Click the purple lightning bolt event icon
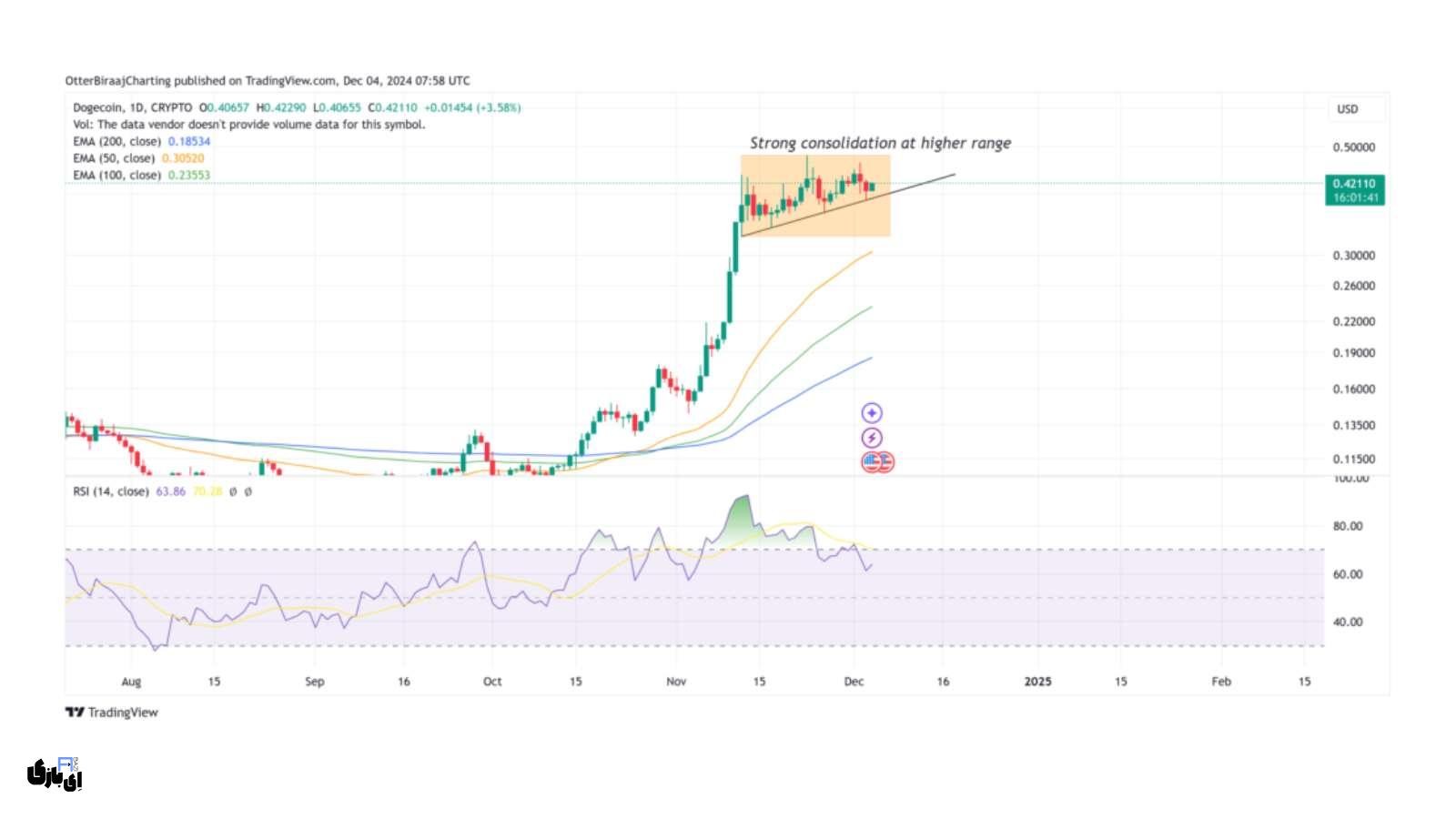The image size is (1456, 819). click(871, 438)
